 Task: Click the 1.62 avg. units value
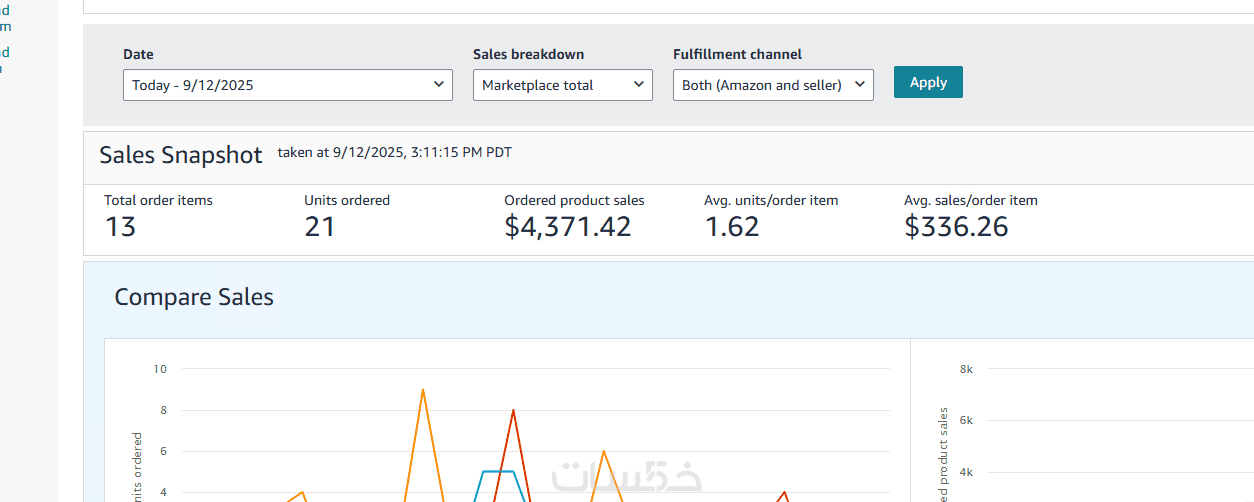point(732,227)
